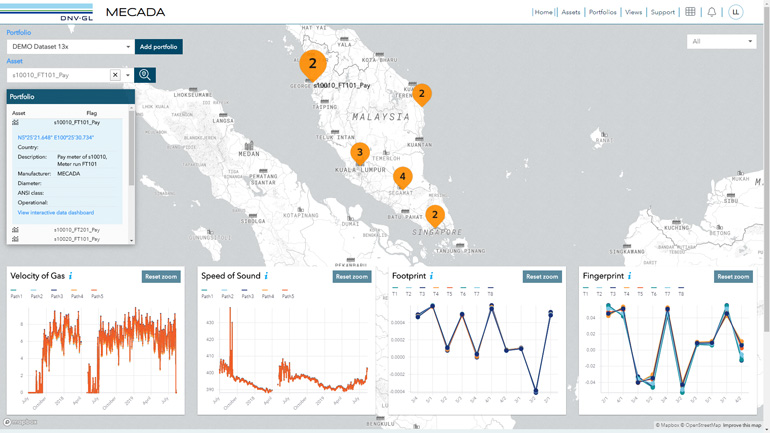This screenshot has height=433, width=770.
Task: Click the Mapbox logo on the map
Action: 21,422
